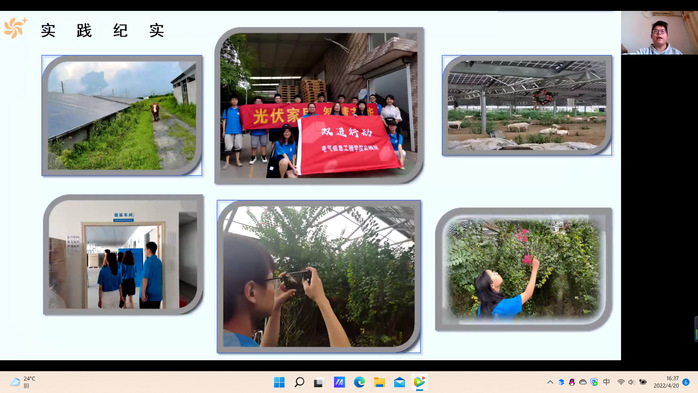Screen dimensions: 698x393
Task: Open the weather widget showing 24°C
Action: point(22,382)
